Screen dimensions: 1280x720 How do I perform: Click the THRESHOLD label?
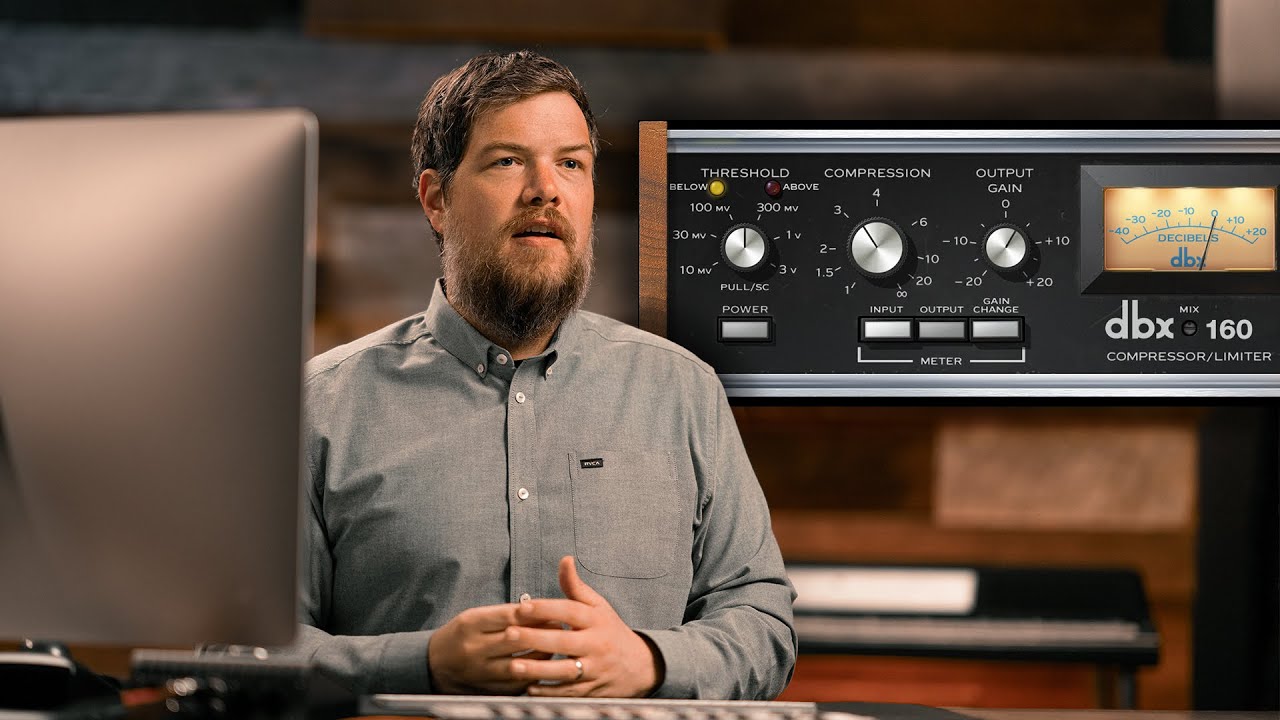(745, 173)
